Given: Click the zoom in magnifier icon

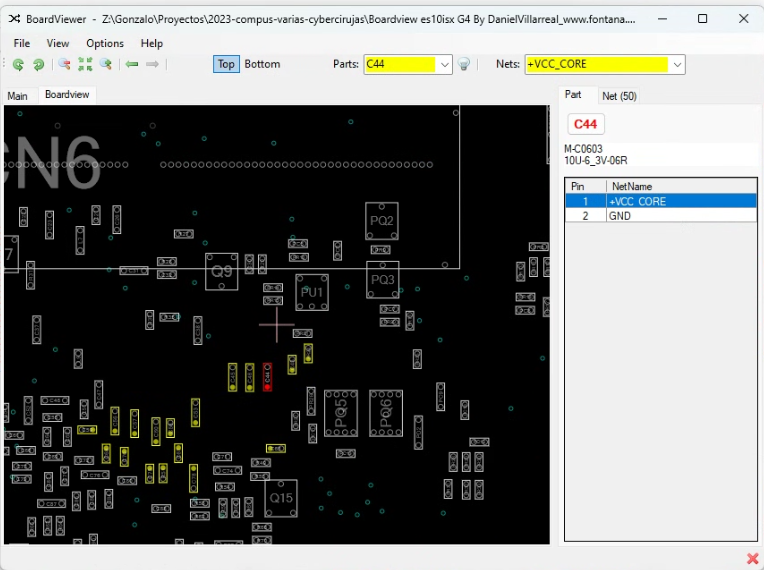Looking at the screenshot, I should (x=106, y=64).
